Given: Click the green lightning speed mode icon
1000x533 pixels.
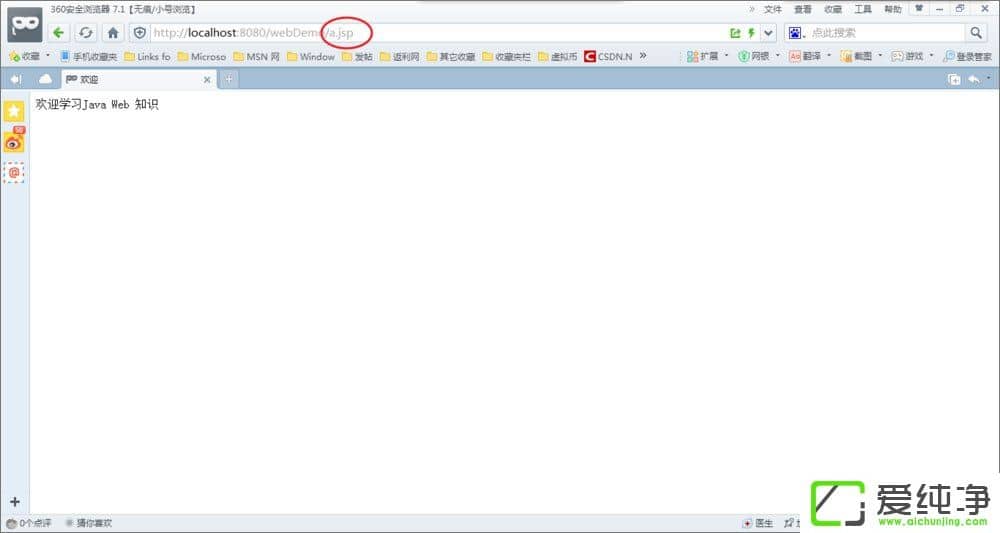Looking at the screenshot, I should pyautogui.click(x=751, y=32).
